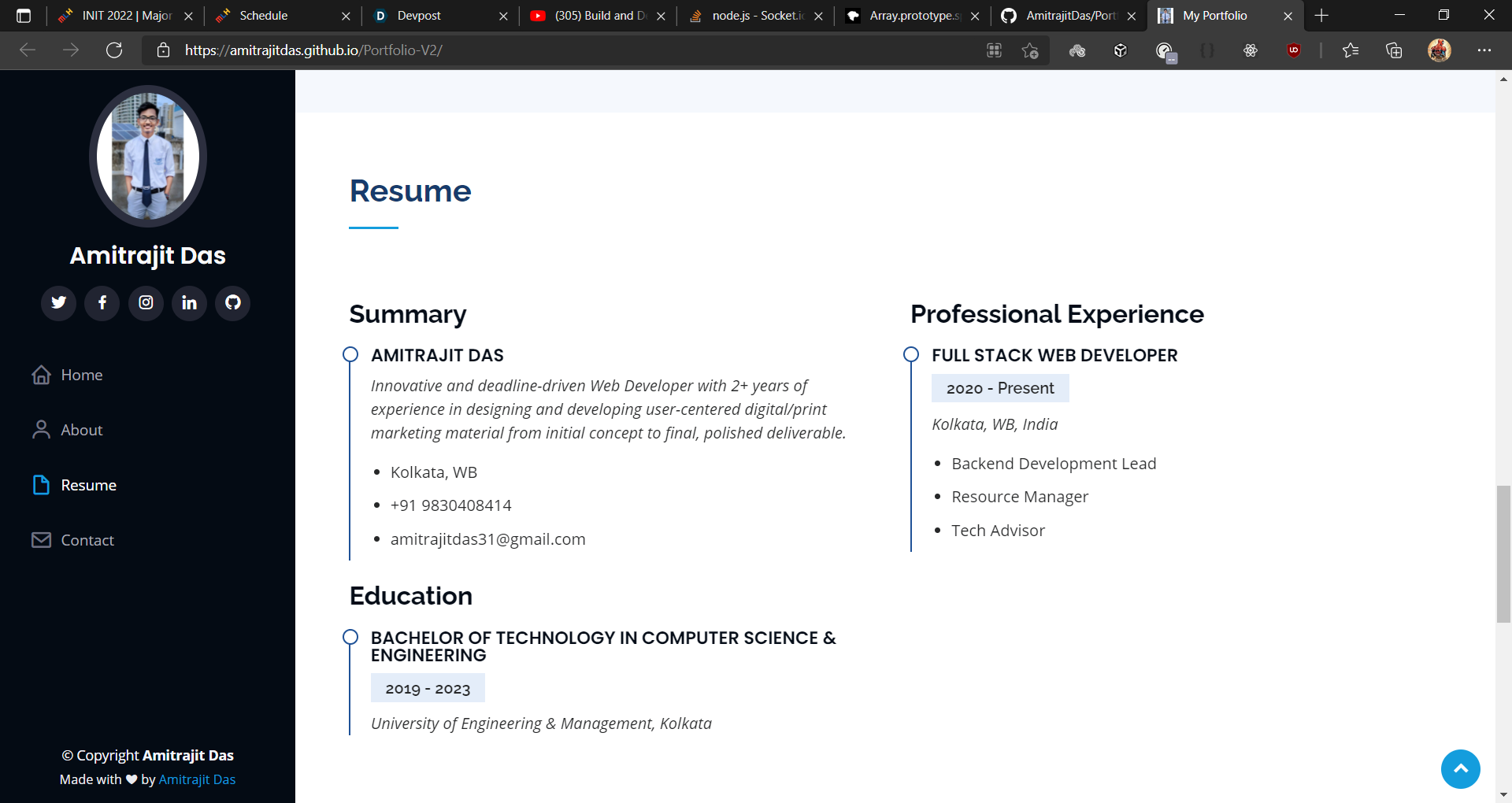Open the Amitrajit Das footer link
Screen dimensions: 1512x803
pyautogui.click(x=197, y=779)
